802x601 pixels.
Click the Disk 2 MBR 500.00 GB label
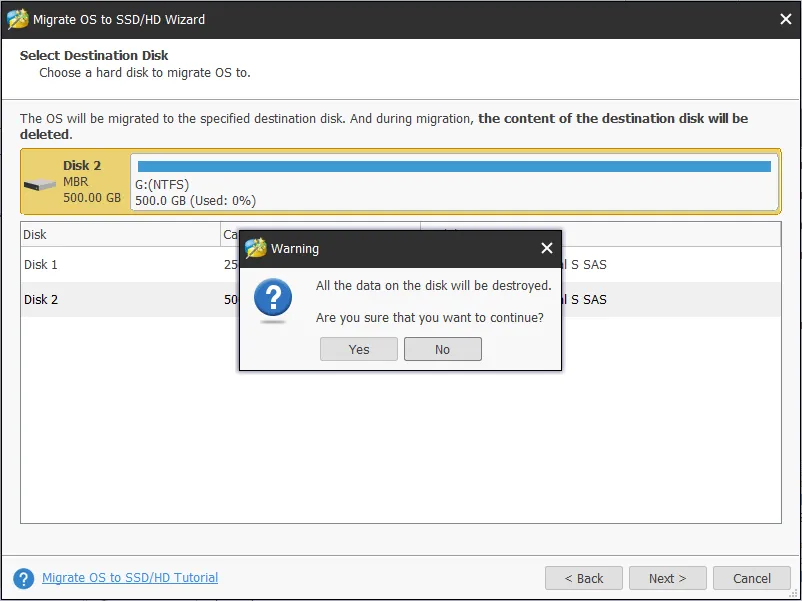92,182
